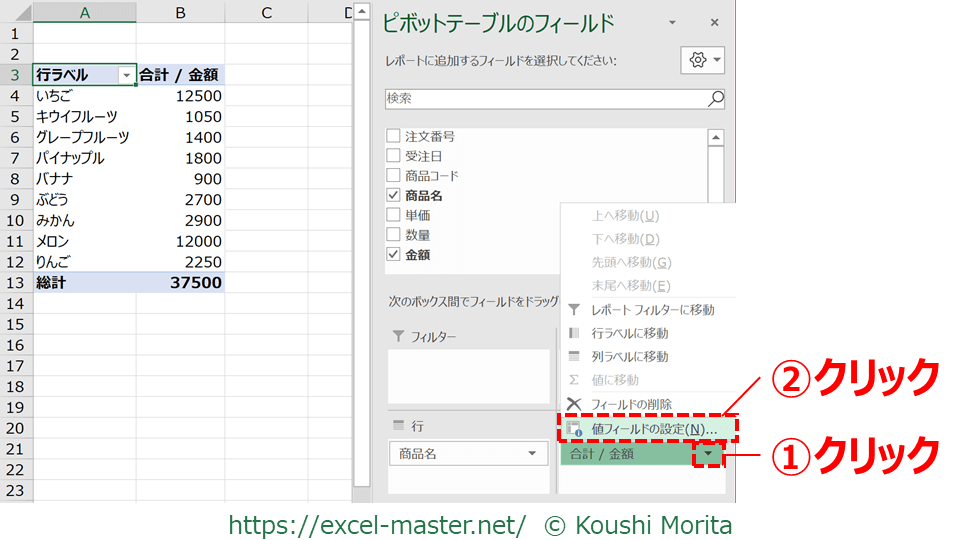Click the '値フィールドの設定' icon

(574, 429)
